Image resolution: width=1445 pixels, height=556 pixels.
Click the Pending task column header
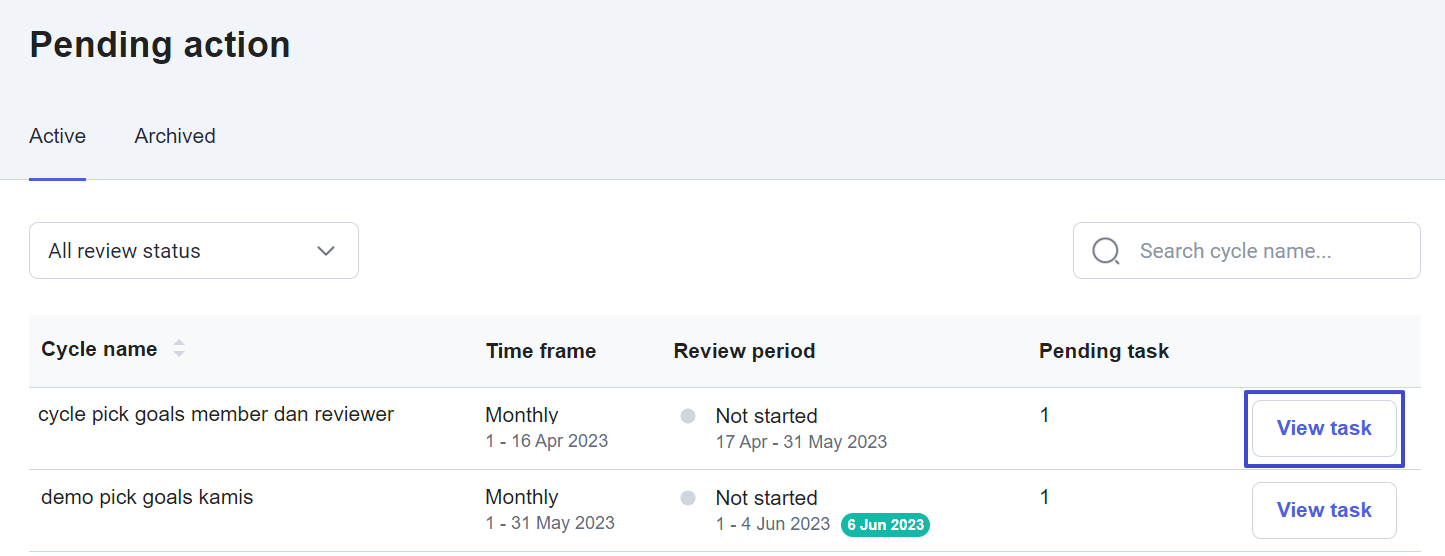(x=1104, y=351)
